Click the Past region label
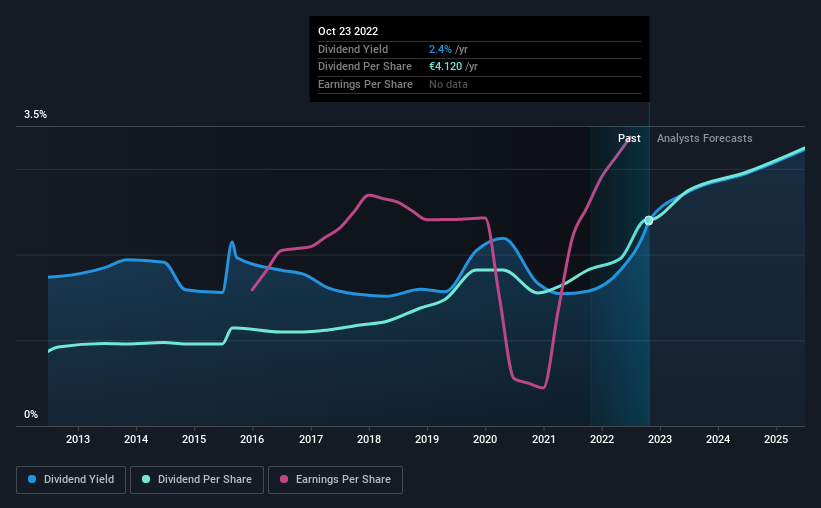This screenshot has height=508, width=821. tap(629, 138)
